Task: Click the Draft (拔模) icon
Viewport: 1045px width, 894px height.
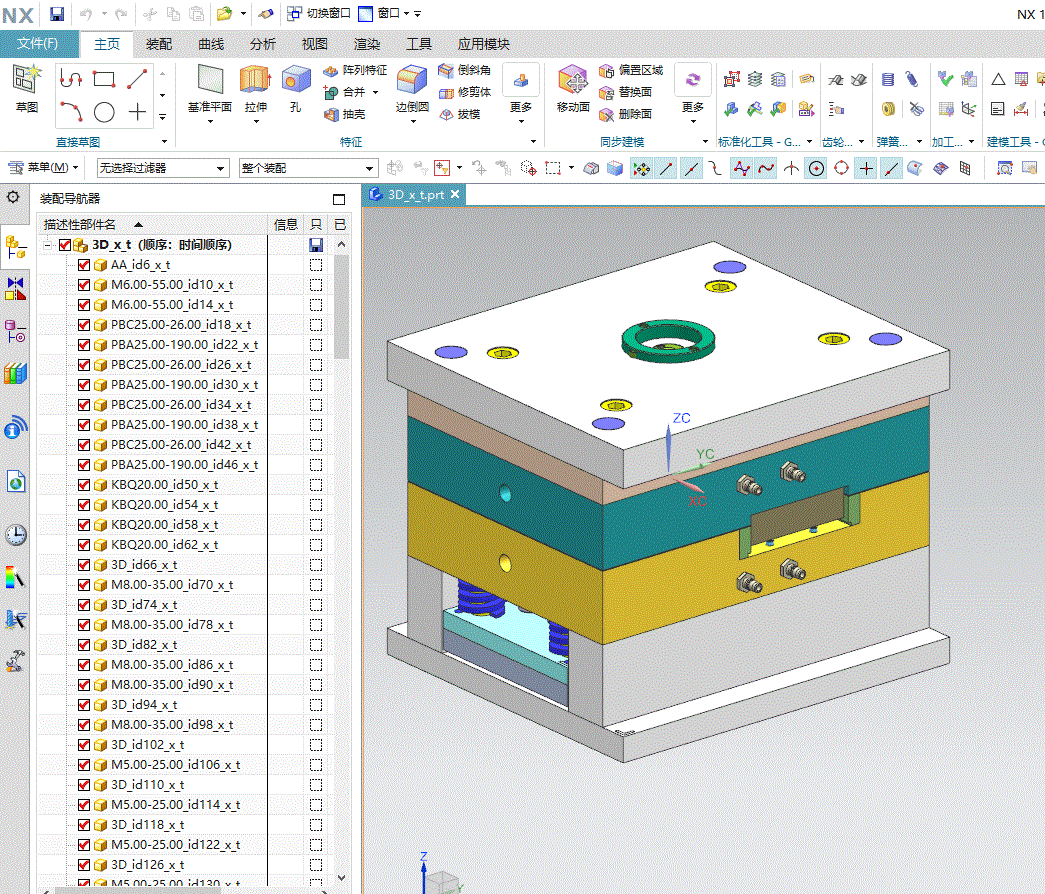Action: pyautogui.click(x=446, y=115)
